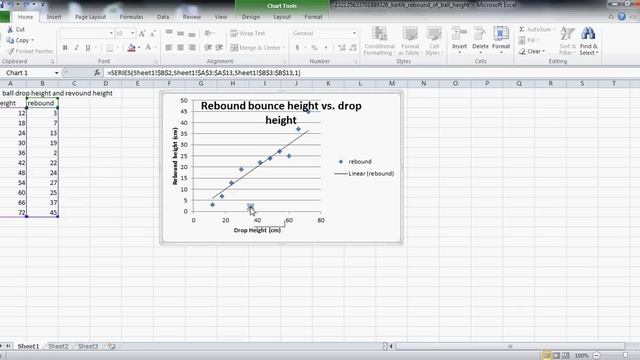Screen dimensions: 640x360
Task: Click the Insert Worksheet tab icon
Action: click(x=111, y=346)
